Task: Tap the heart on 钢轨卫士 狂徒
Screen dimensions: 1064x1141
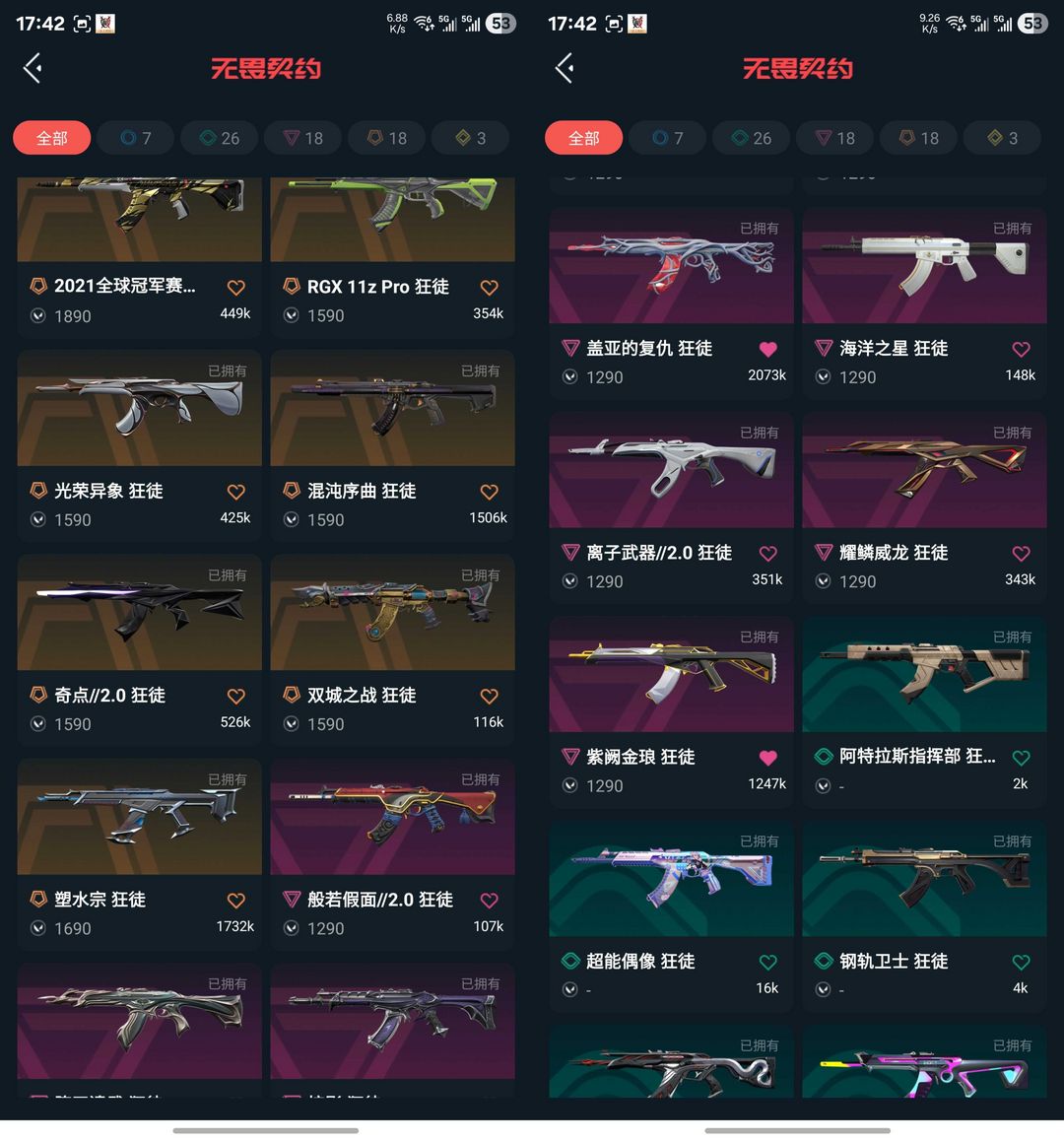Action: [1021, 962]
